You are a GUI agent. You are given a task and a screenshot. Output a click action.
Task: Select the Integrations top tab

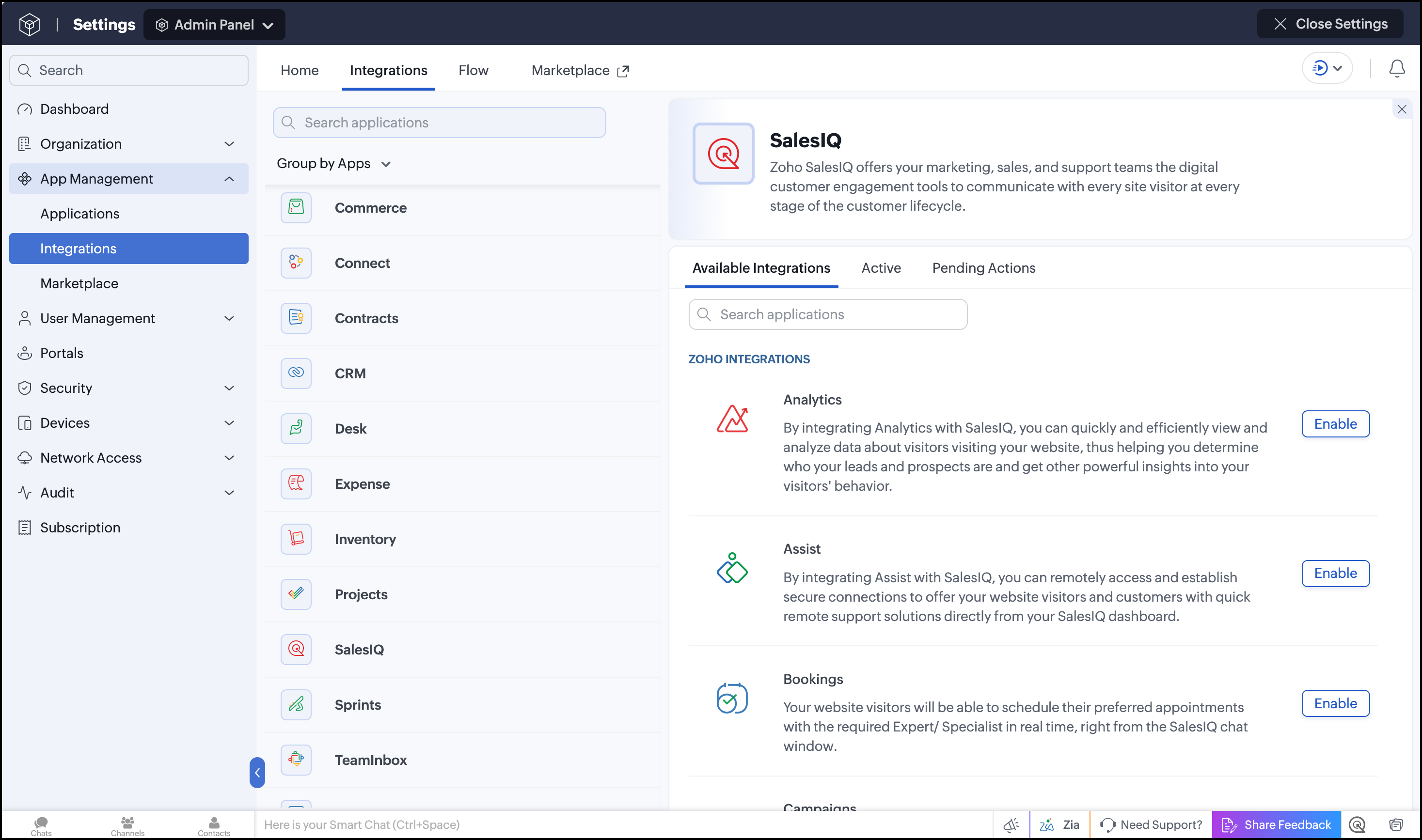click(x=389, y=70)
